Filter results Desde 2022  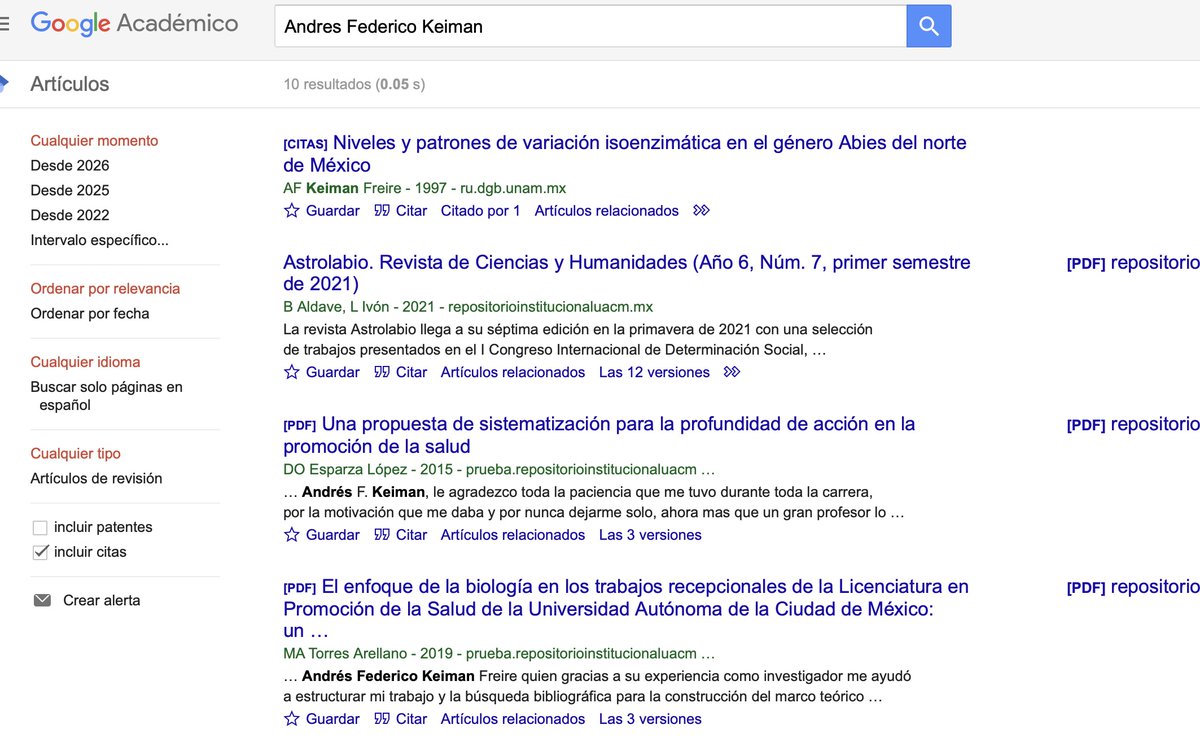point(70,215)
